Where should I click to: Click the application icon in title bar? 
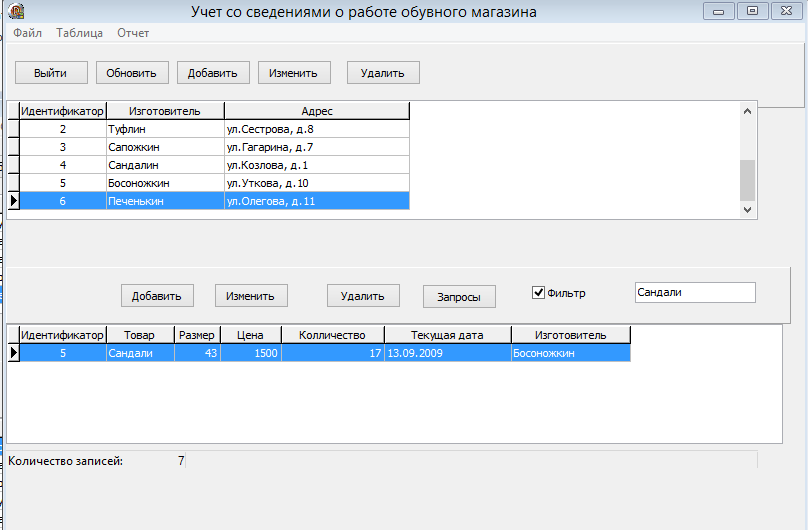pos(16,11)
